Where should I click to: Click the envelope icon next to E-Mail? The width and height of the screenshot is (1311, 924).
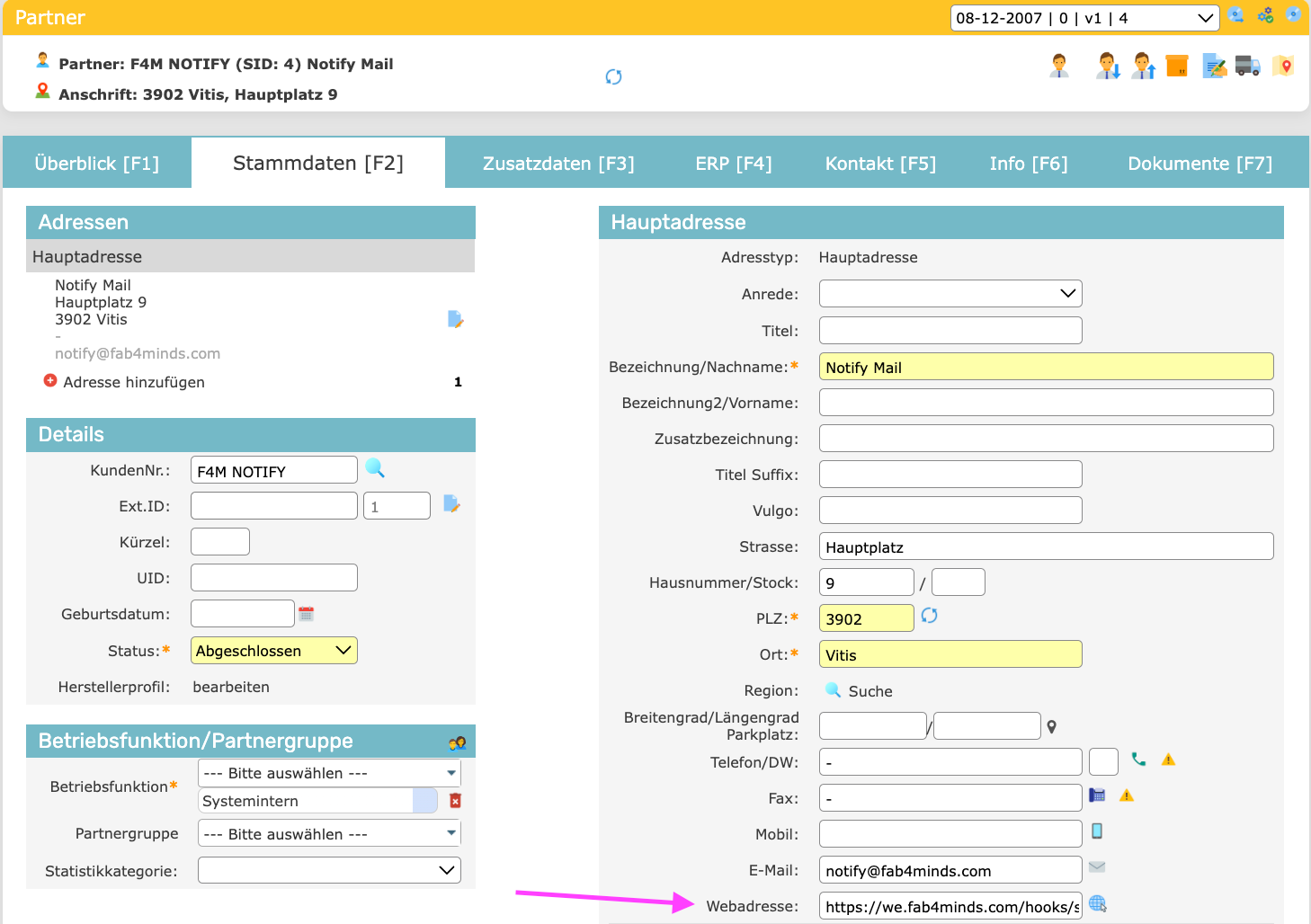pos(1097,867)
